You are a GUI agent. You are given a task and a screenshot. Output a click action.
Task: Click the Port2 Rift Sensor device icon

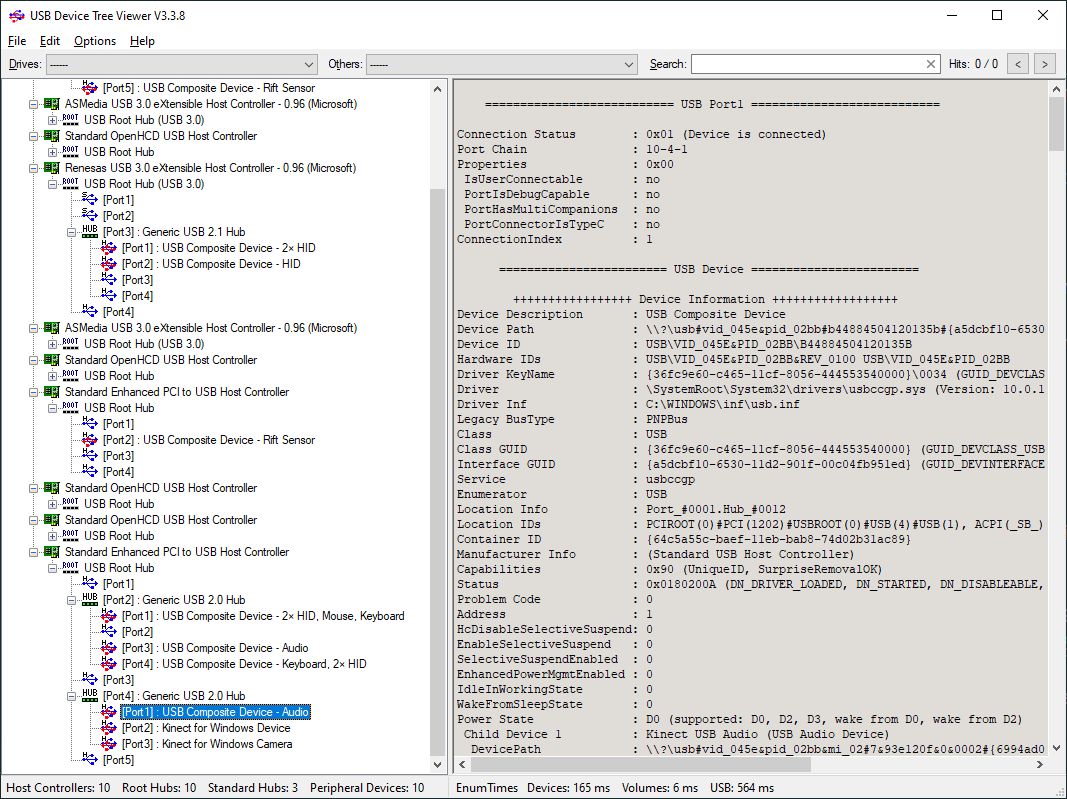89,440
